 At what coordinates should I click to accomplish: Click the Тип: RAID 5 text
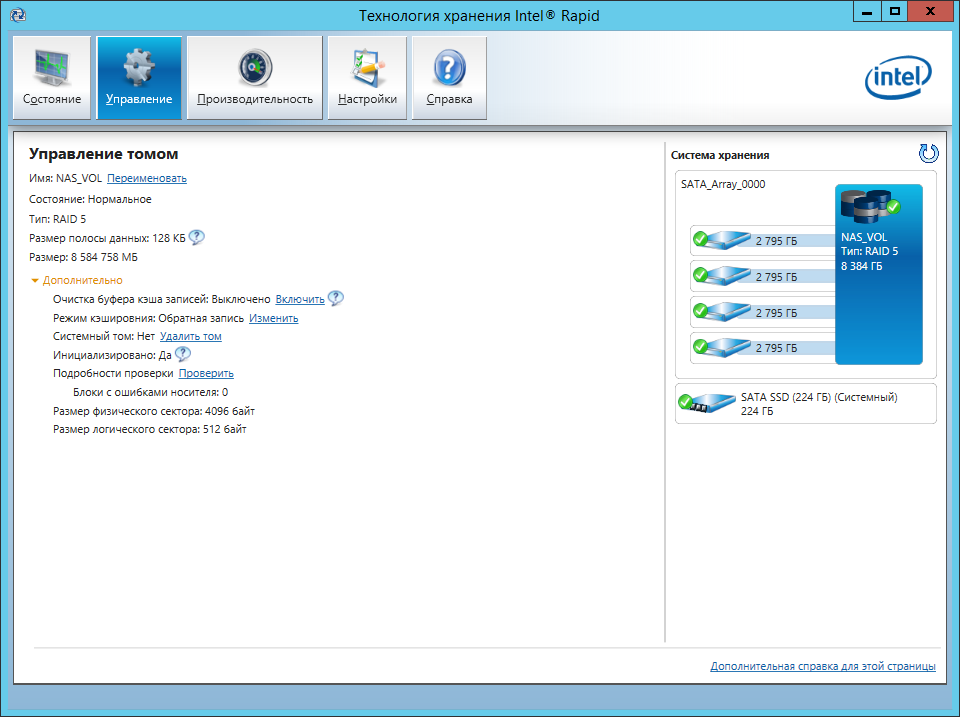[x=58, y=219]
